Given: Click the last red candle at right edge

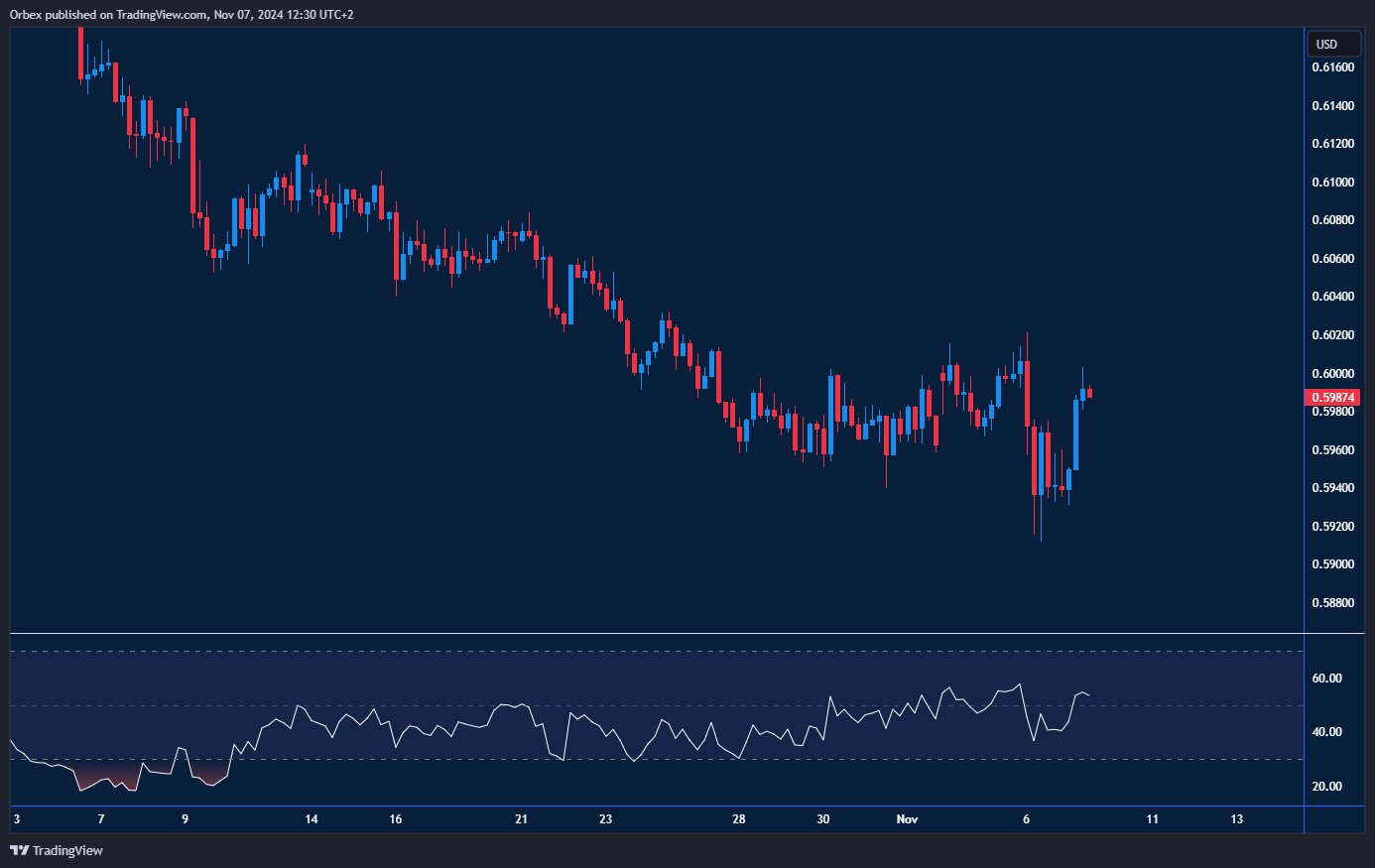Looking at the screenshot, I should coord(1089,393).
